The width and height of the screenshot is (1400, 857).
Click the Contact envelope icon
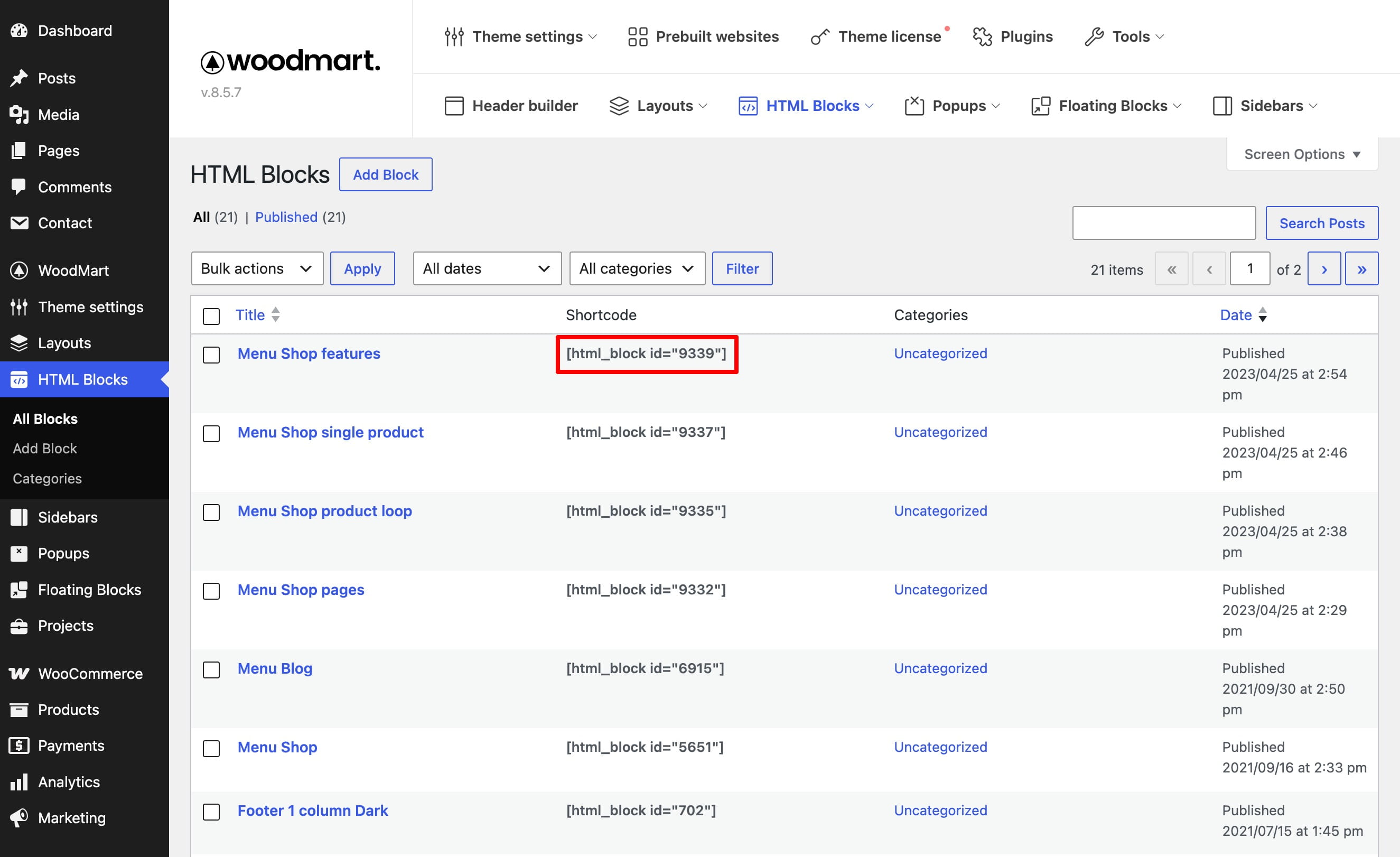point(18,223)
